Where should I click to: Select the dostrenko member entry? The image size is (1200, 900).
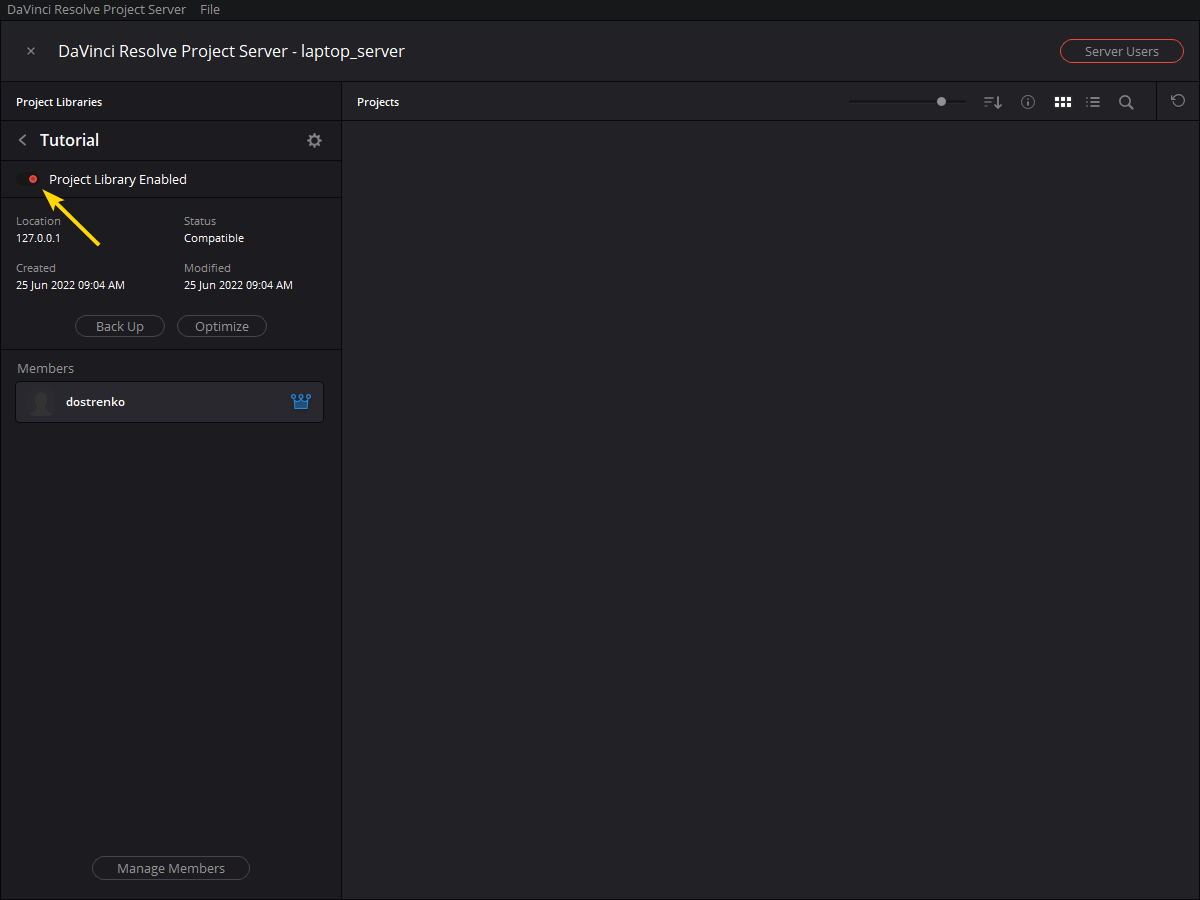click(x=150, y=401)
